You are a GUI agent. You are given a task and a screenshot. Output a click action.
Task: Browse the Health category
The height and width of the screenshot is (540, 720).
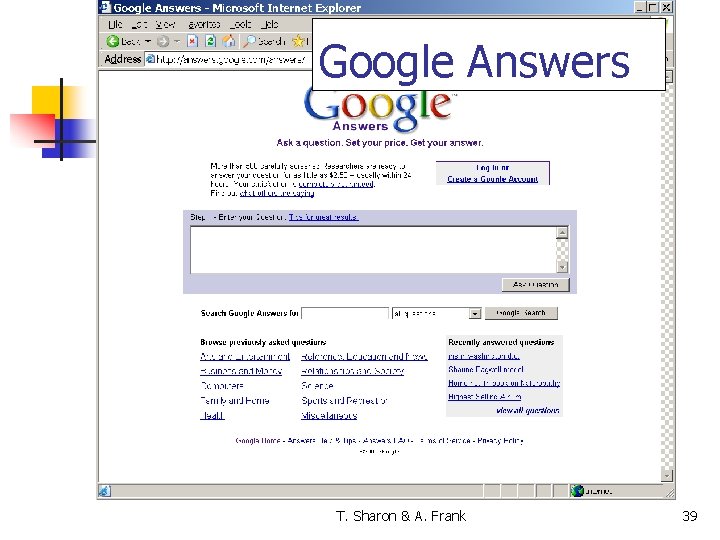click(212, 416)
